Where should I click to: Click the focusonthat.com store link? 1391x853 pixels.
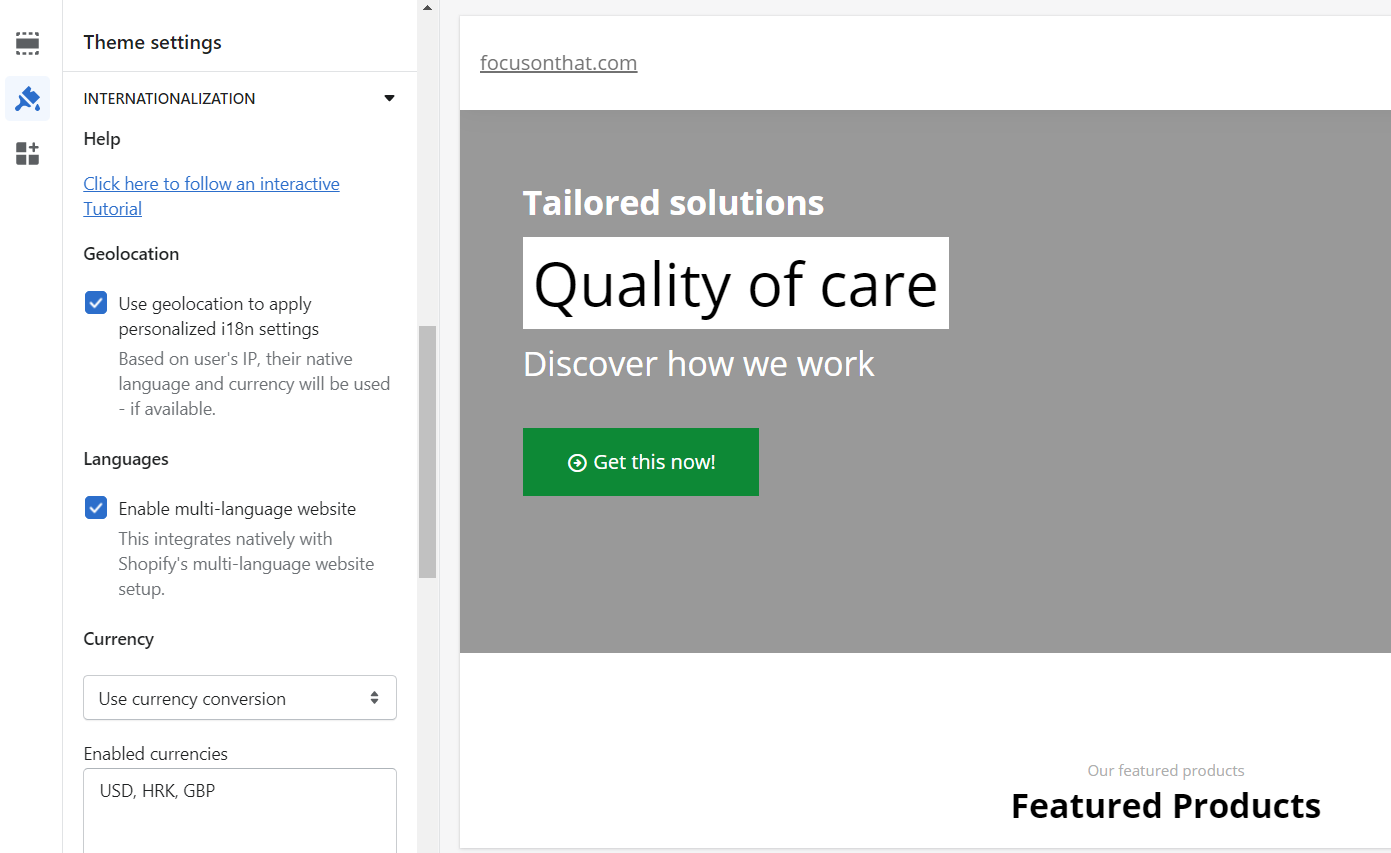pos(558,63)
